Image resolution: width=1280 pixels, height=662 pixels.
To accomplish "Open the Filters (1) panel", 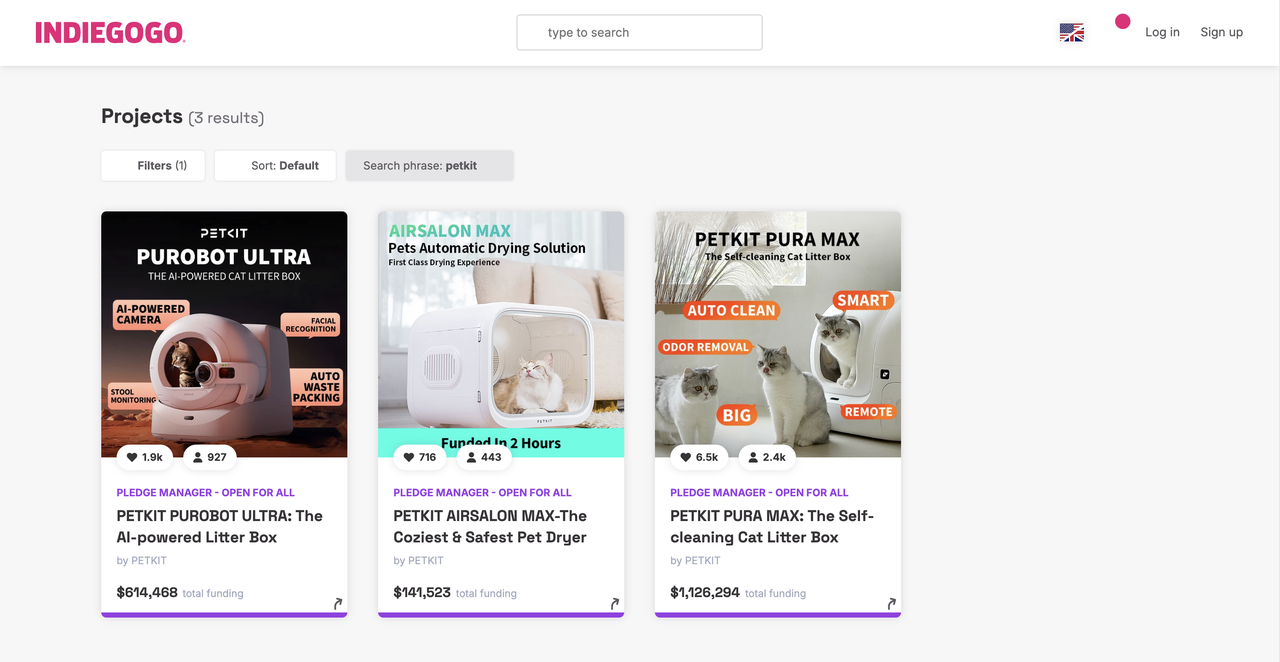I will [152, 165].
